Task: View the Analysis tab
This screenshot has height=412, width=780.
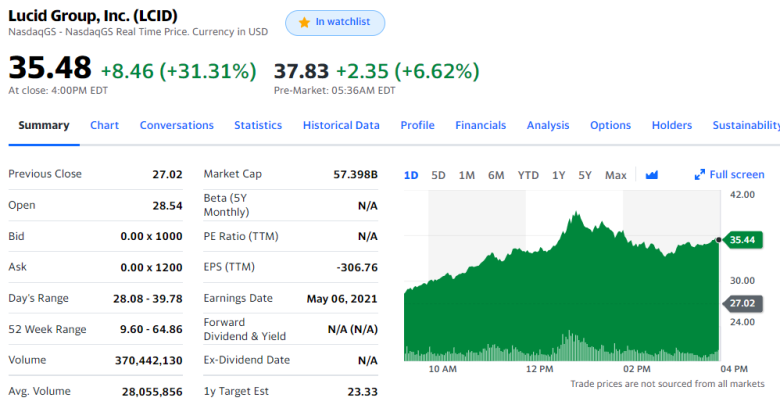Action: point(548,125)
